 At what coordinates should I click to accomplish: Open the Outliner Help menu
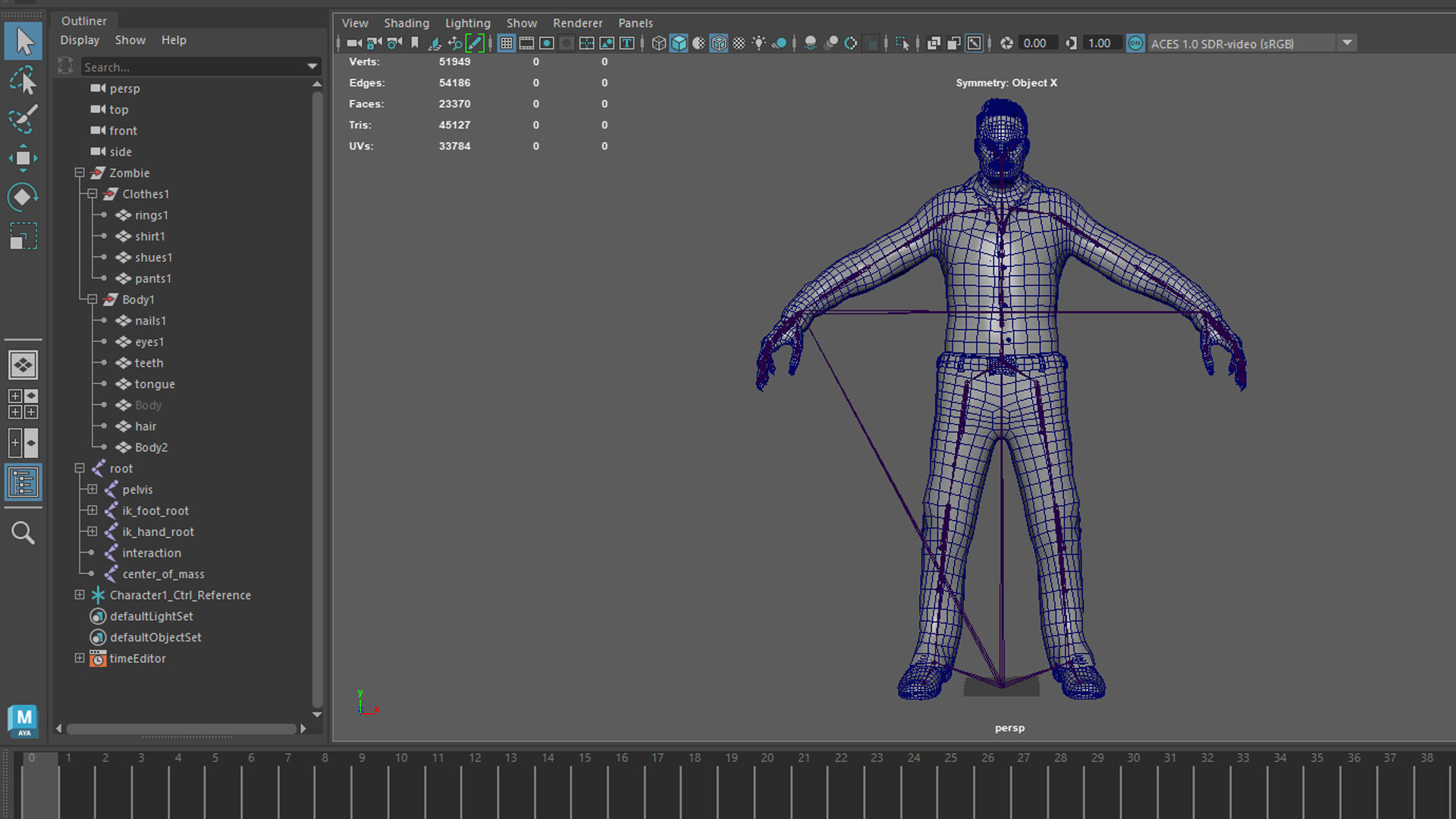[x=174, y=40]
